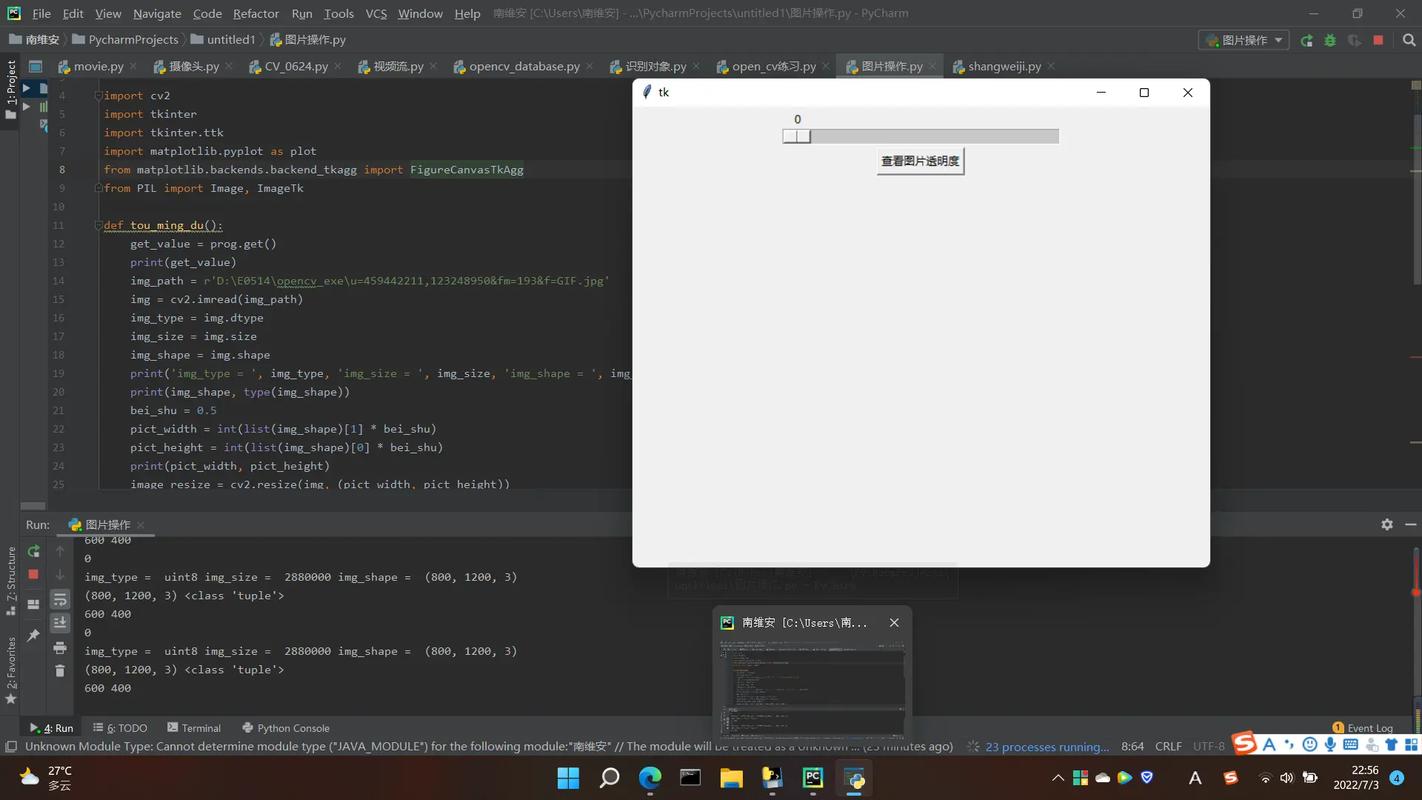The width and height of the screenshot is (1422, 800).
Task: Clear all console output with trash icon
Action: click(59, 670)
